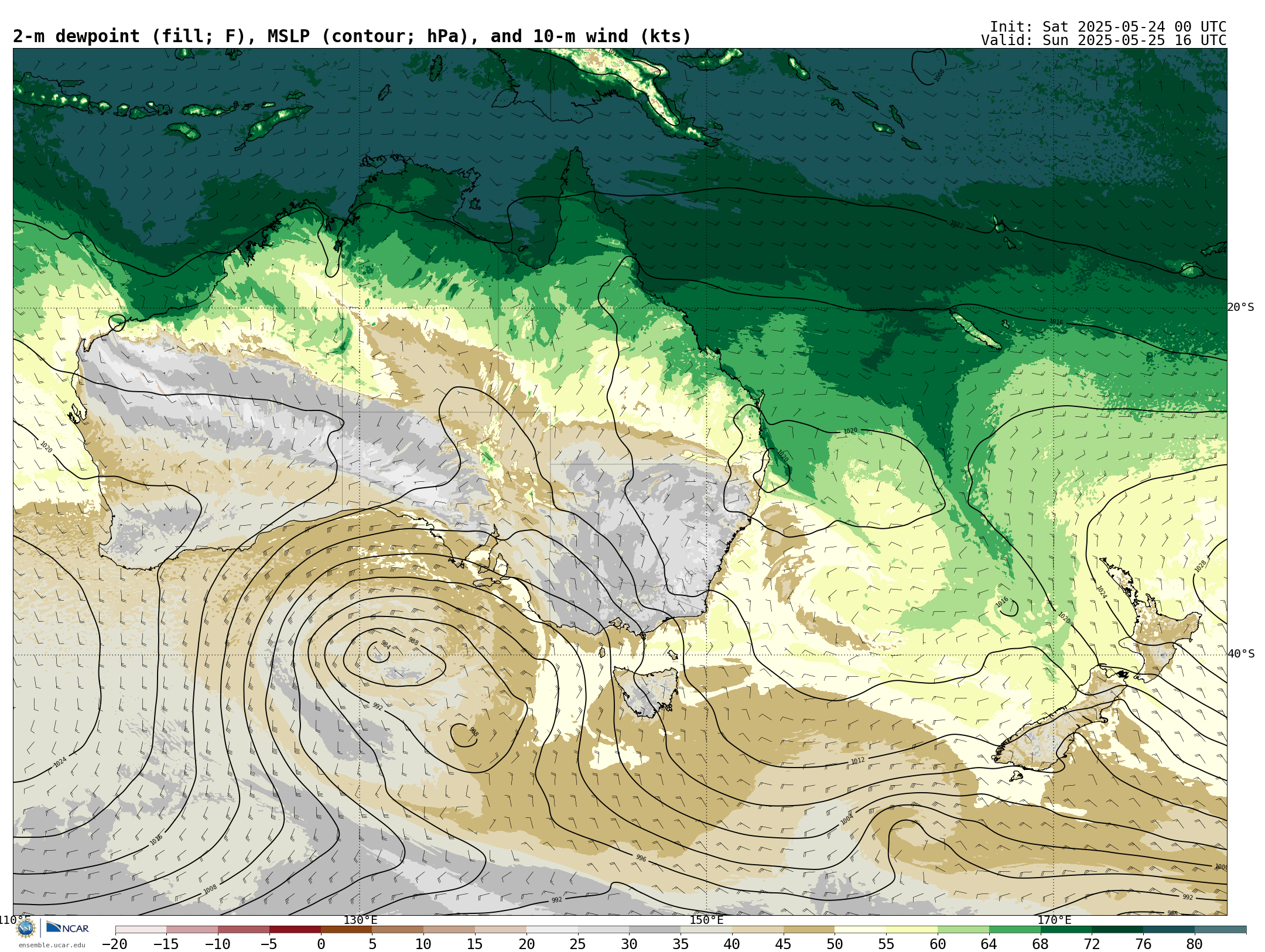
Task: Click the 170°E longitude label
Action: [x=1054, y=920]
